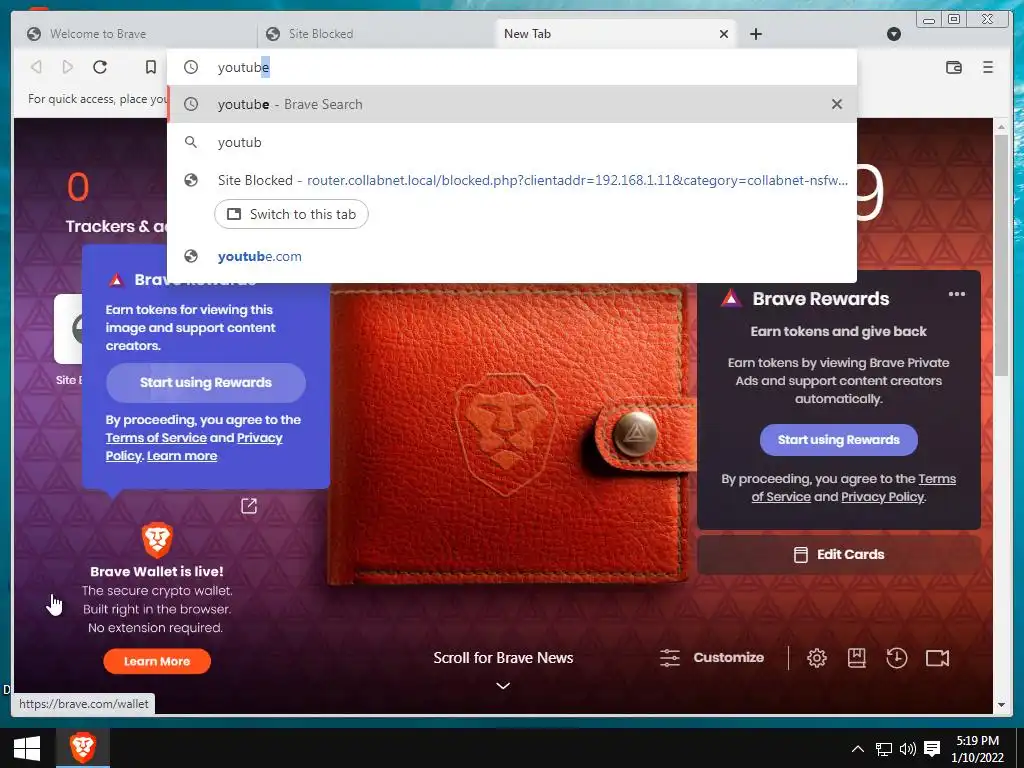Open Privacy Policy link in Rewards card
Image resolution: width=1024 pixels, height=768 pixels.
pyautogui.click(x=882, y=497)
